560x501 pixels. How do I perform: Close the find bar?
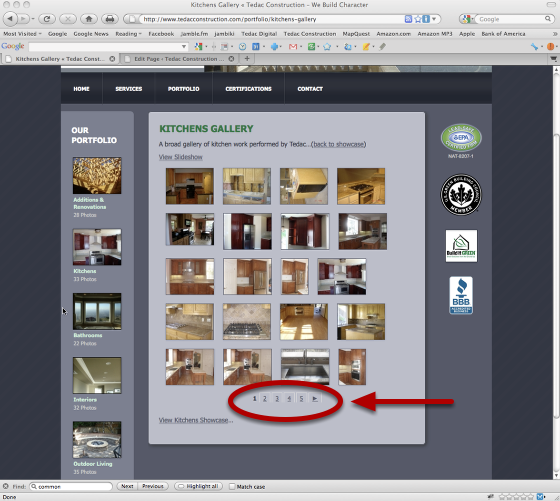tap(5, 486)
